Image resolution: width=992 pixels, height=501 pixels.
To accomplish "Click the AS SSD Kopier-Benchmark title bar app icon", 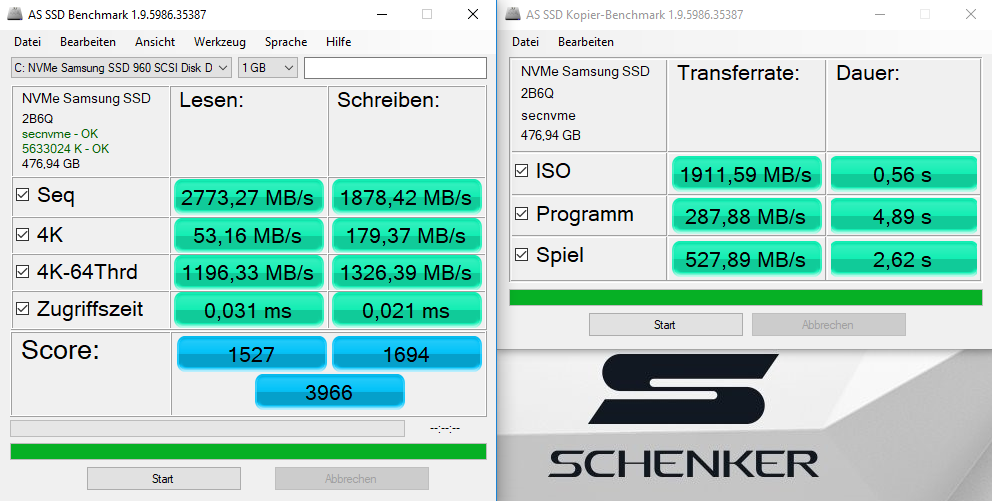I will pyautogui.click(x=514, y=14).
